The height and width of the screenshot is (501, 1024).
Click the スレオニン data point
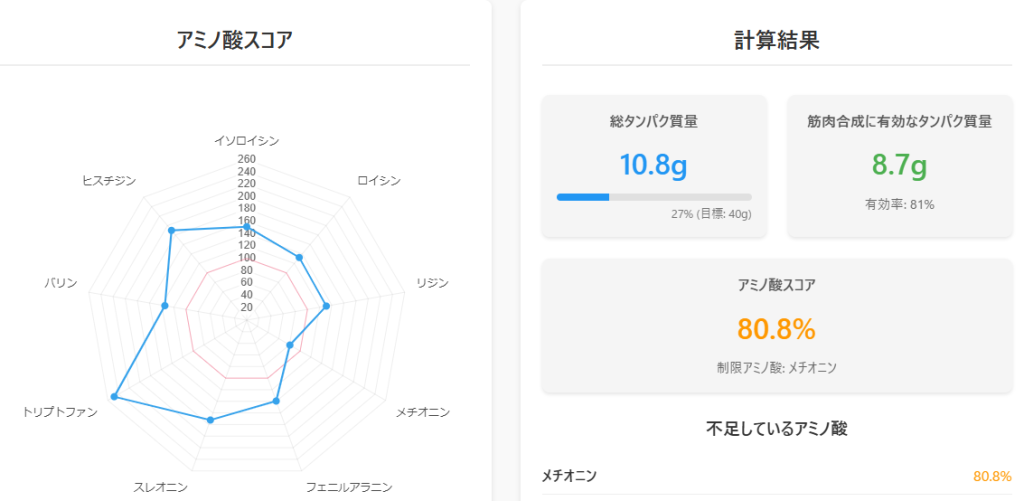(210, 420)
